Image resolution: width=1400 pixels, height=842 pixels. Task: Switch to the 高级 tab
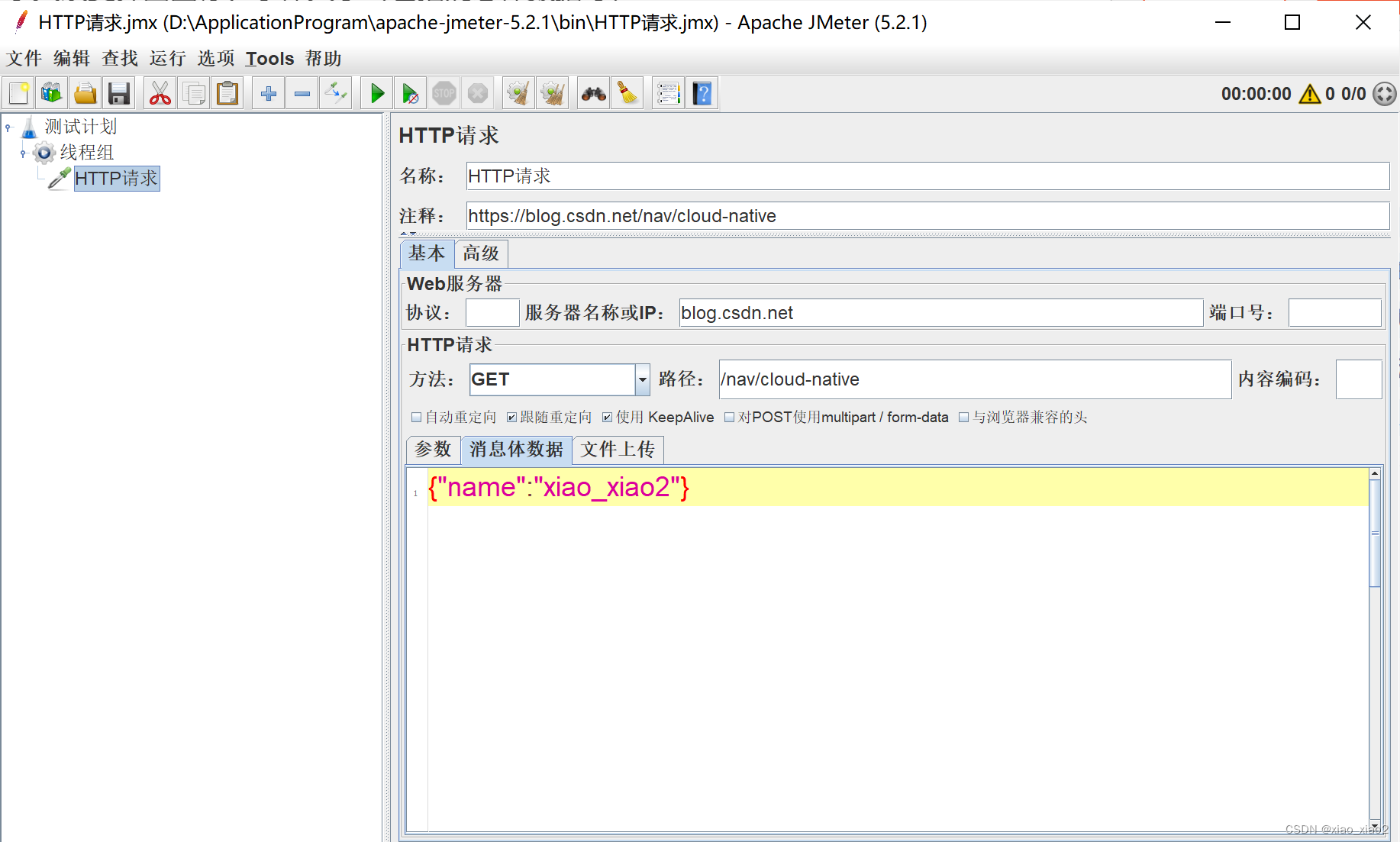pyautogui.click(x=482, y=253)
